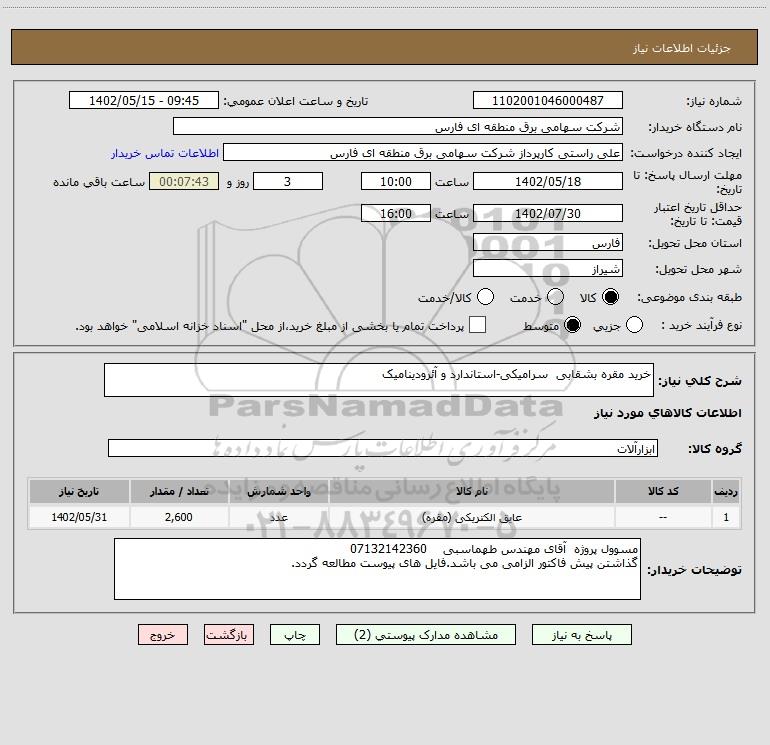
Task: Click the نام کالا column header
Action: 471,491
